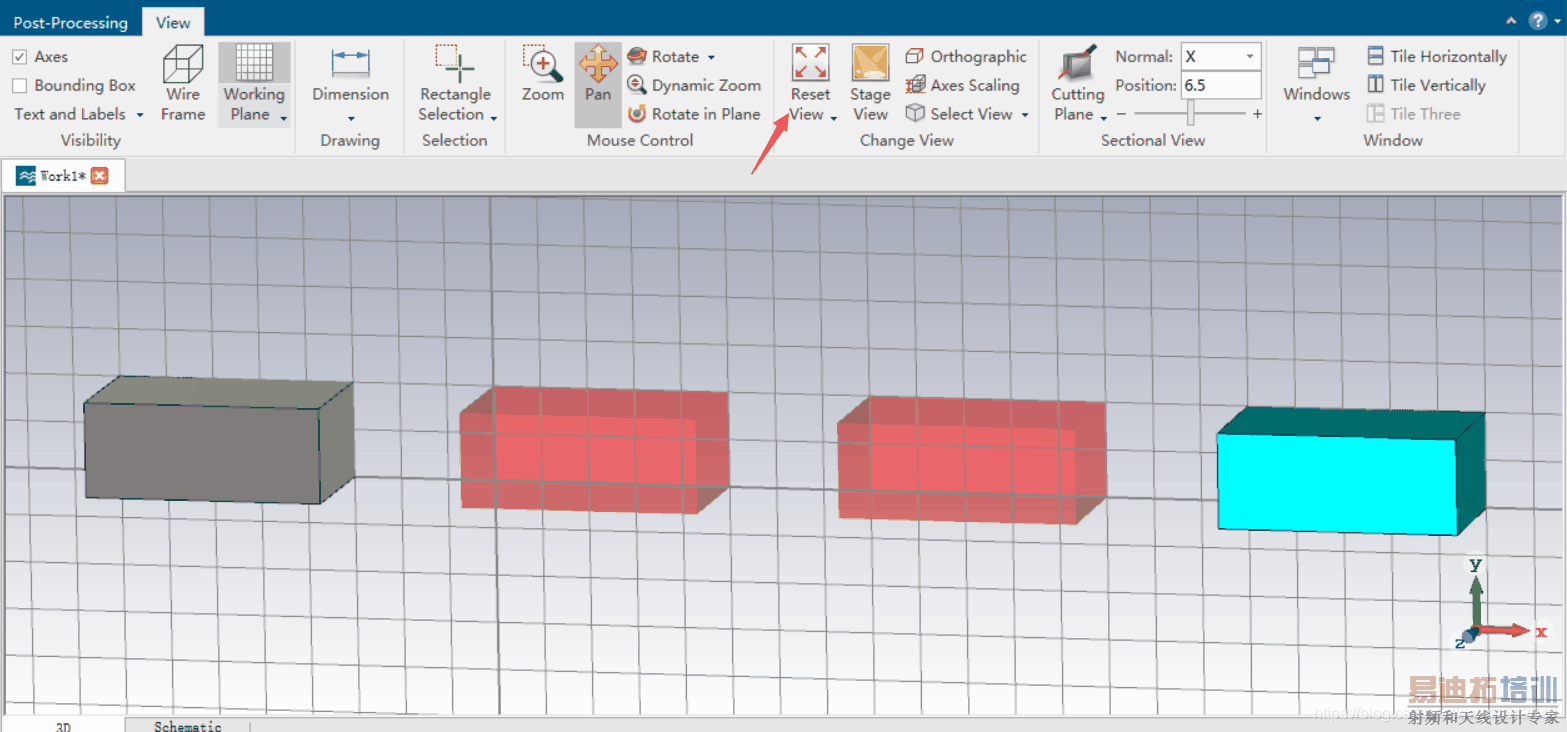Open the Working Plane dropdown arrow
The image size is (1567, 732).
tap(284, 118)
